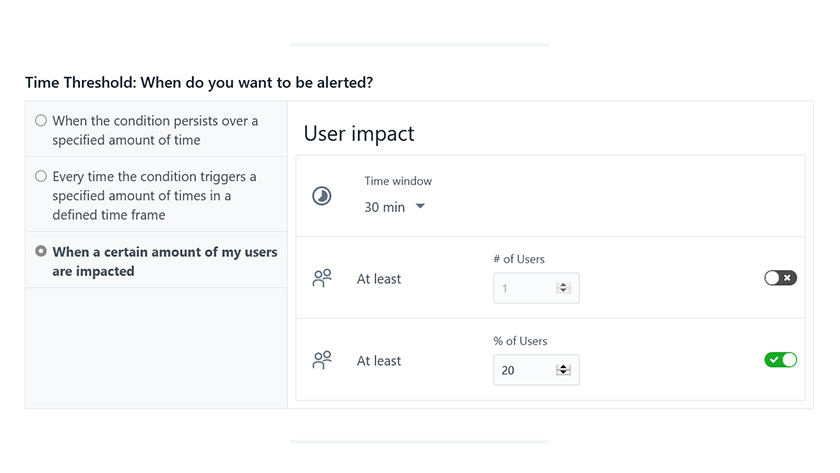Image resolution: width=840 pixels, height=473 pixels.
Task: Click the users icon beside % of Users
Action: (x=322, y=361)
